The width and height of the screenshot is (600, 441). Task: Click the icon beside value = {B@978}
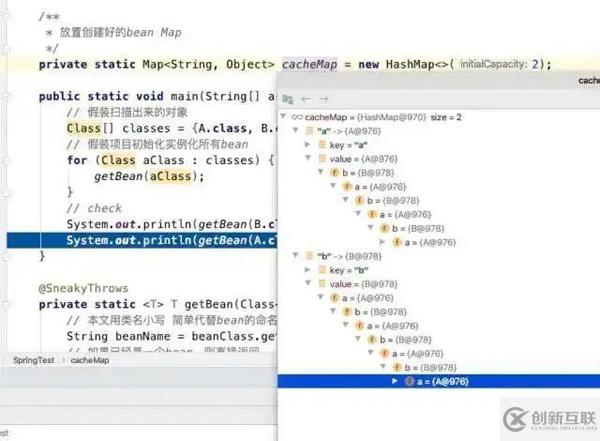322,284
